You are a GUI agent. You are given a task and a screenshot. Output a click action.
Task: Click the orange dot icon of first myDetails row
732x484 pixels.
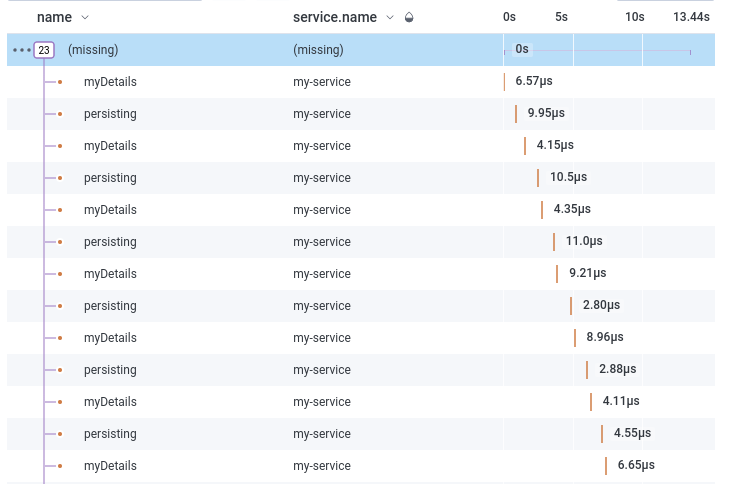click(60, 82)
